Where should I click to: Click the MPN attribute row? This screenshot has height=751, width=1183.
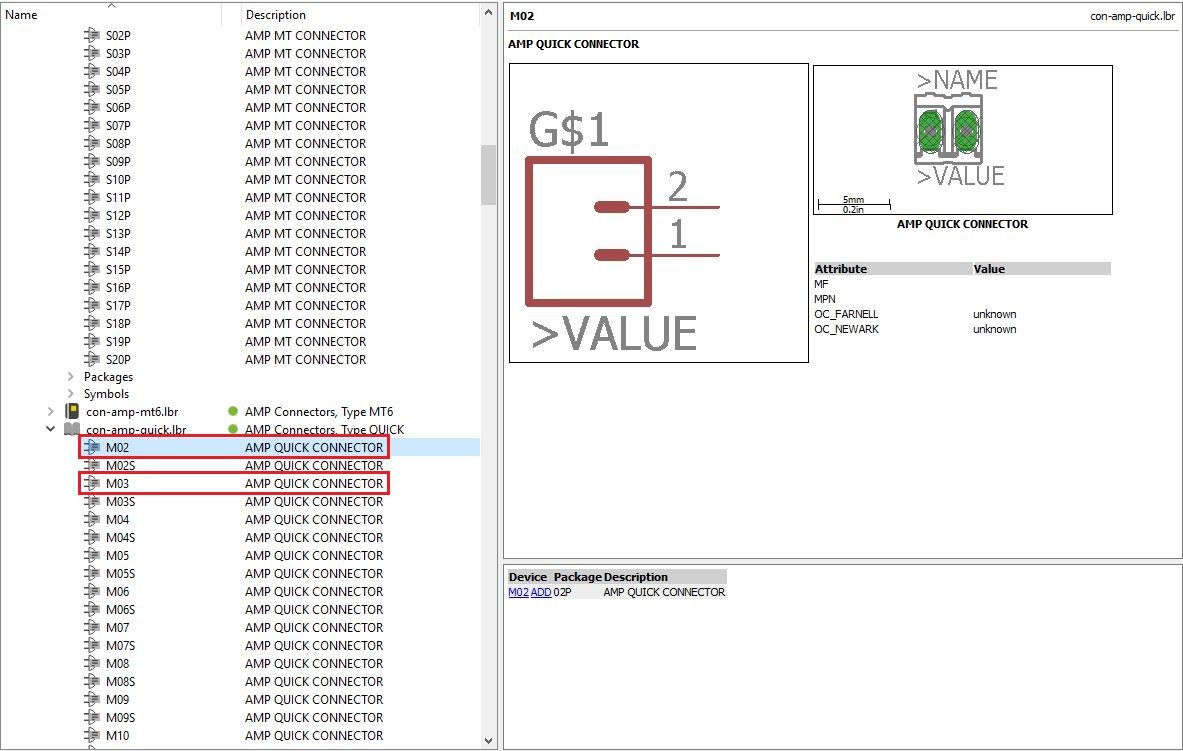point(962,299)
